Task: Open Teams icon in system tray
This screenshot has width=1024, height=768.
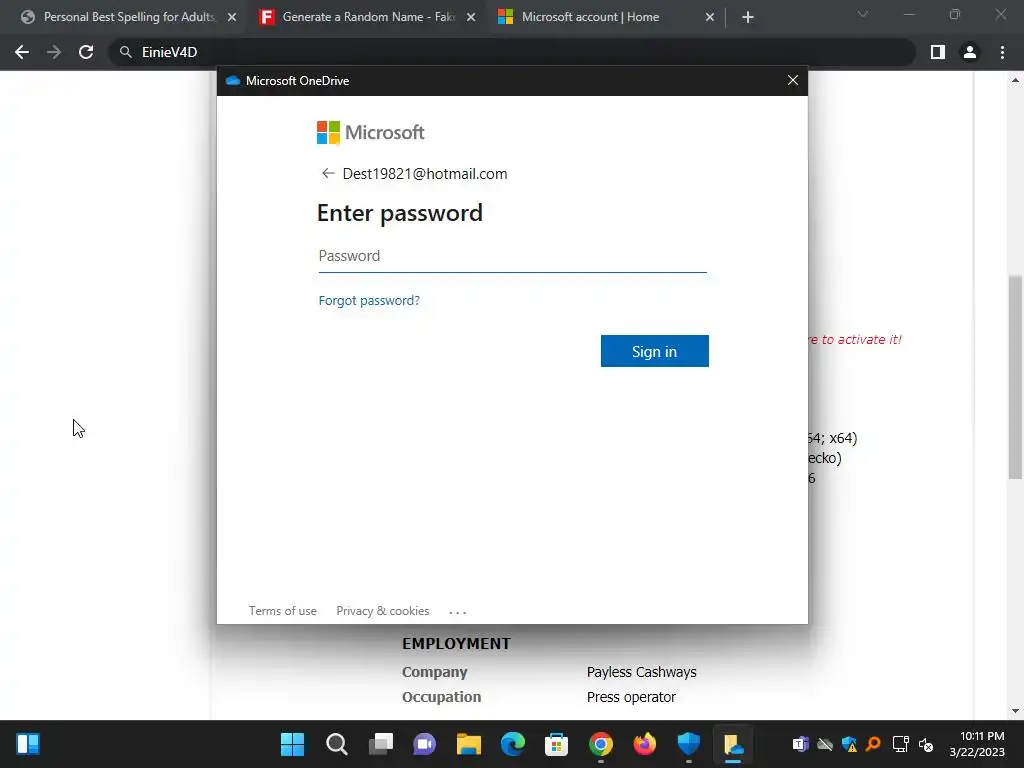Action: (801, 744)
